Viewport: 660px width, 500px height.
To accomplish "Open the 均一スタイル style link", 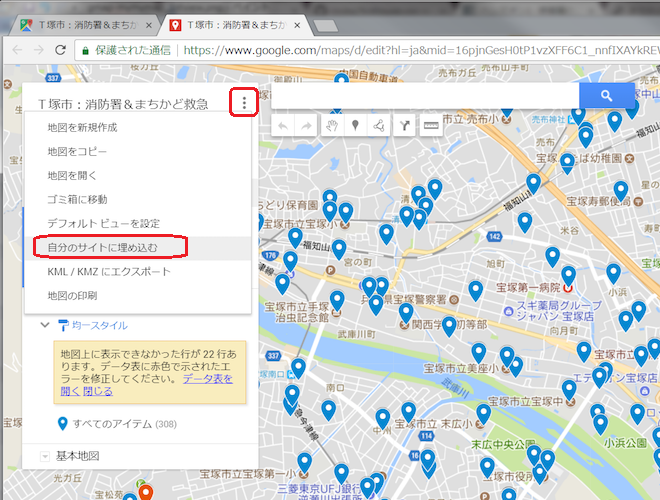I will pos(100,325).
